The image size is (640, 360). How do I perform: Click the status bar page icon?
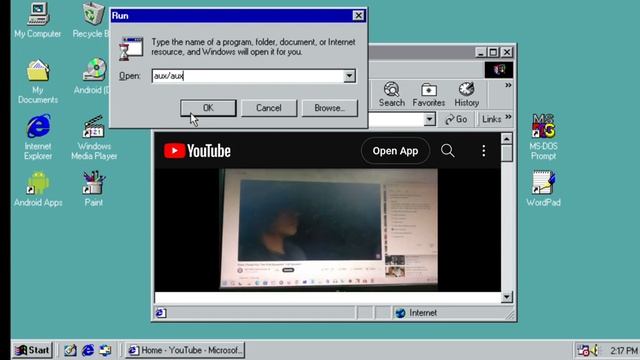coord(160,313)
